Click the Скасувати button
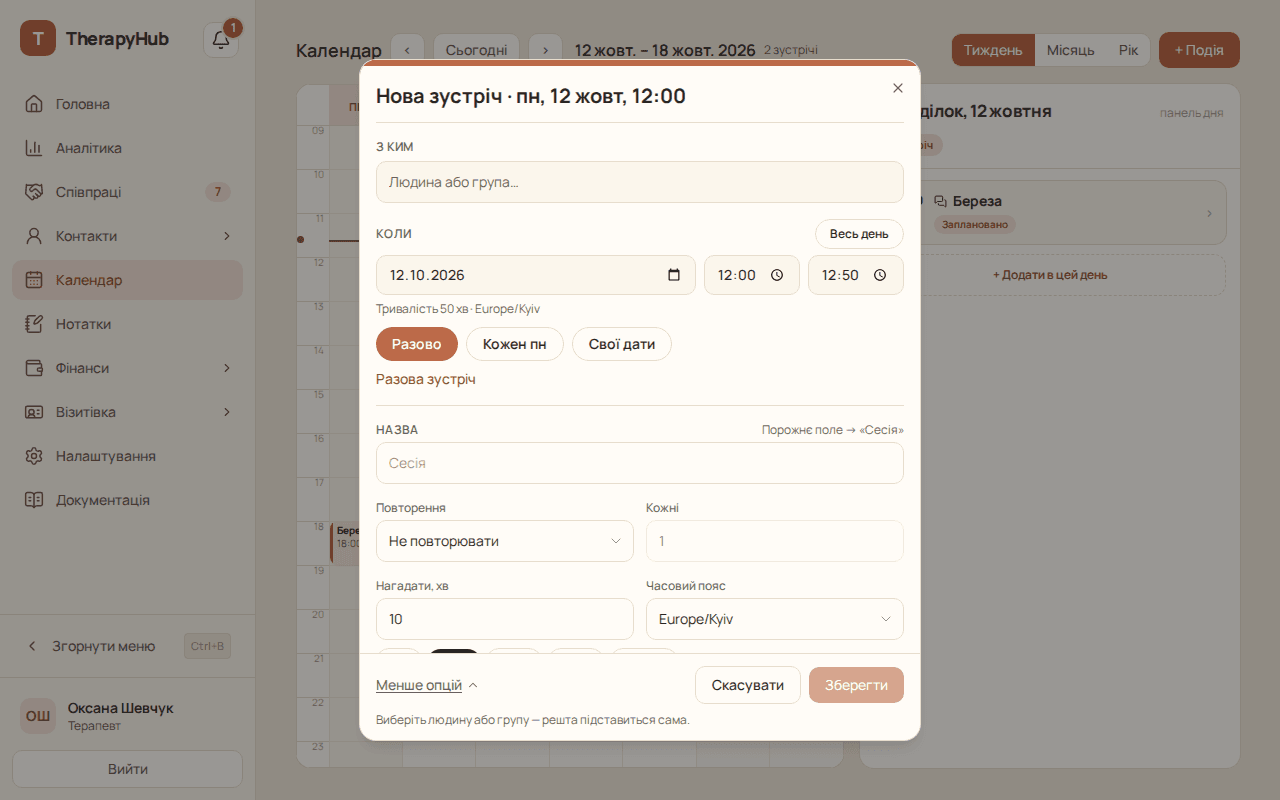1280x800 pixels. pos(748,685)
